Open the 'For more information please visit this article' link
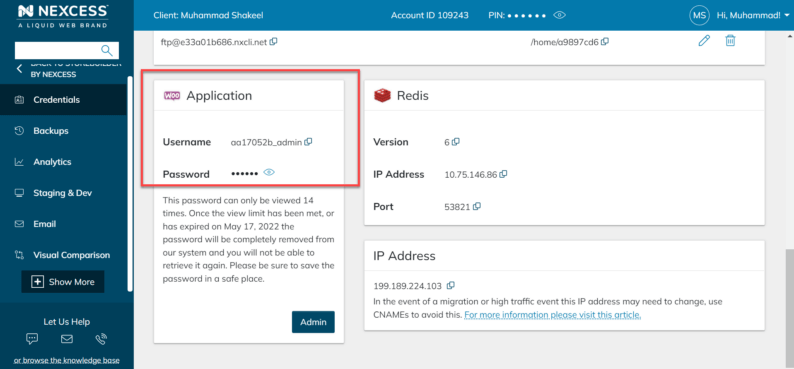The width and height of the screenshot is (794, 369). 552,315
